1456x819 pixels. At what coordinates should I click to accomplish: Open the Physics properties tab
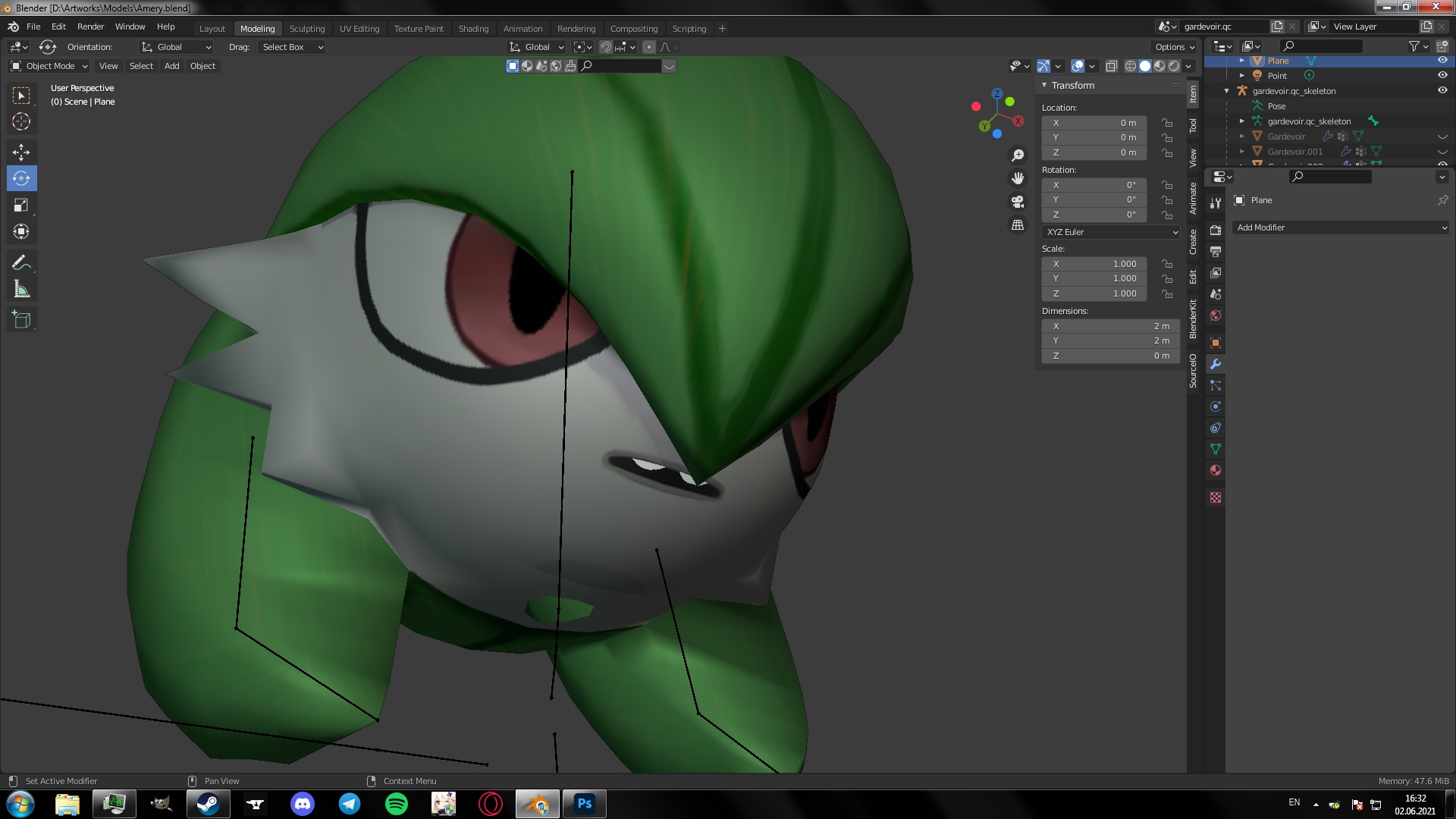[1216, 406]
